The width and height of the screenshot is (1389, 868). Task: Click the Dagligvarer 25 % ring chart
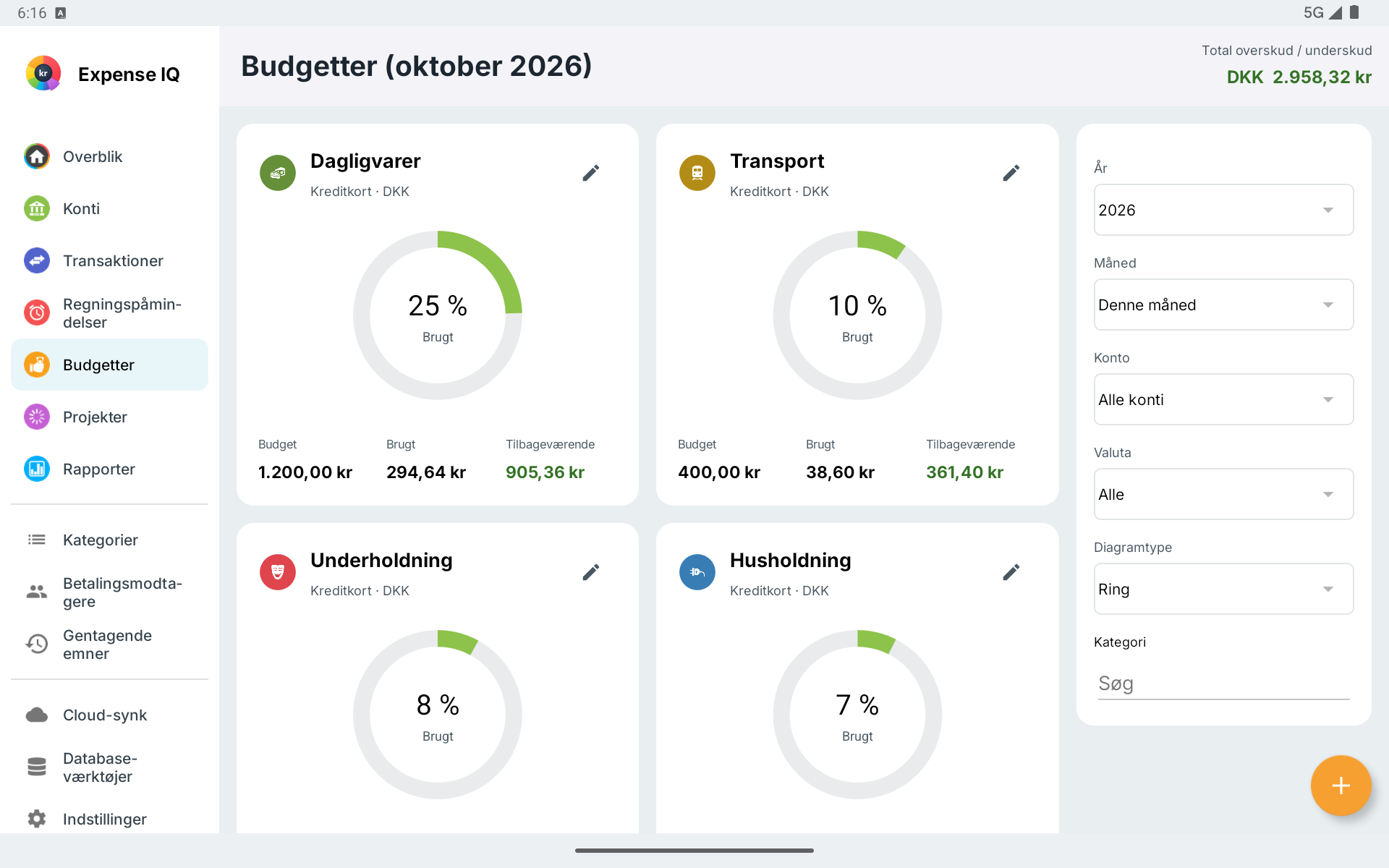click(x=438, y=315)
